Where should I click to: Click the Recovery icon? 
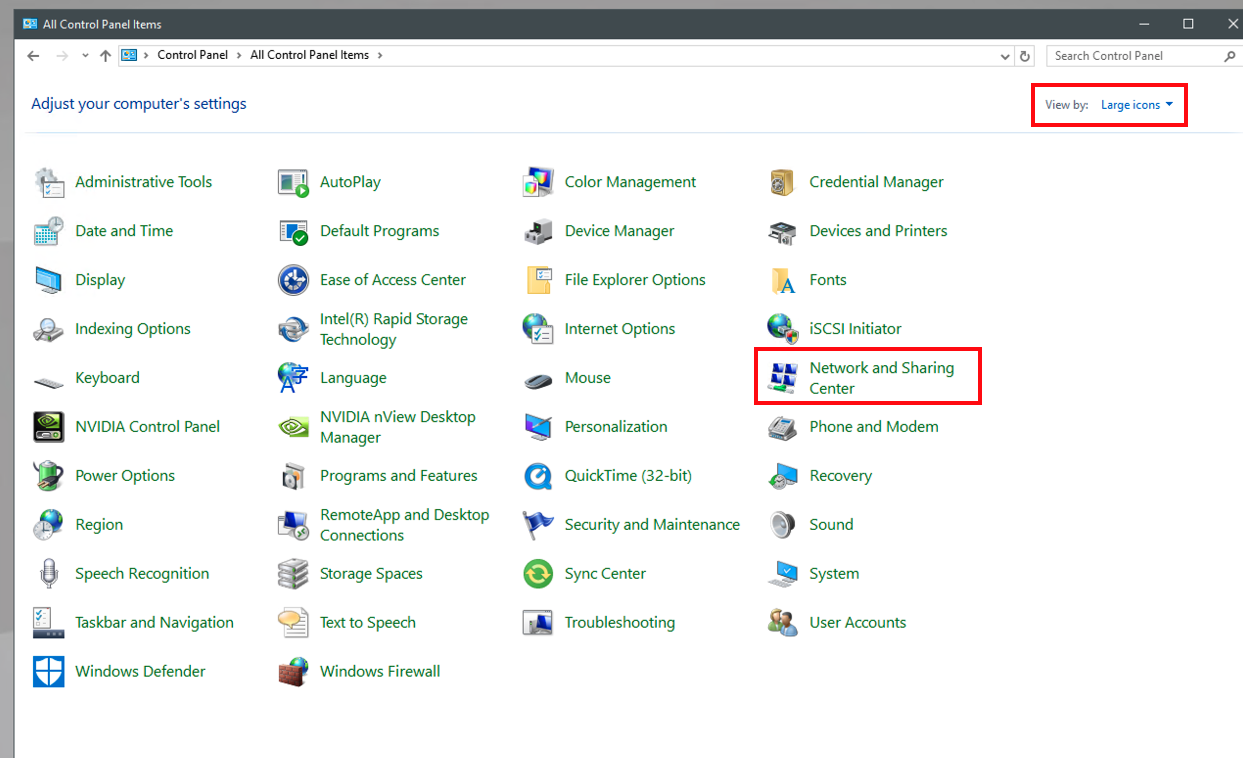[x=782, y=476]
